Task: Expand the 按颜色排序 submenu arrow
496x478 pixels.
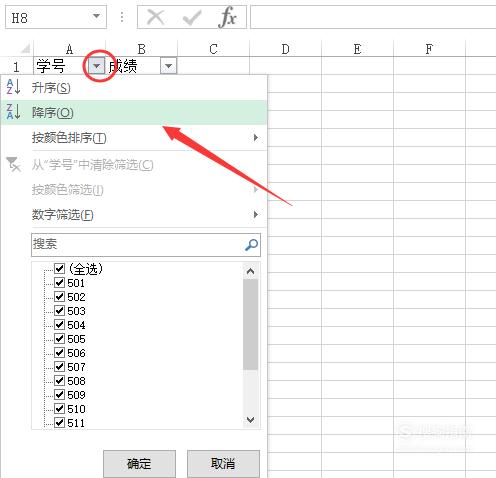Action: (256, 137)
